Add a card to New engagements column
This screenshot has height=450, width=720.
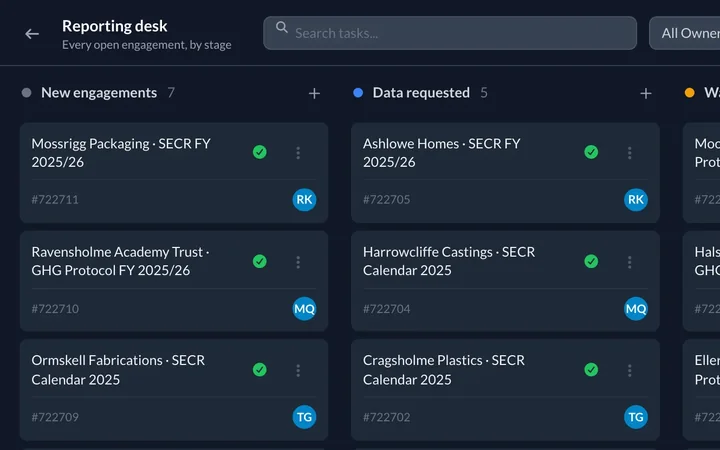coord(314,94)
